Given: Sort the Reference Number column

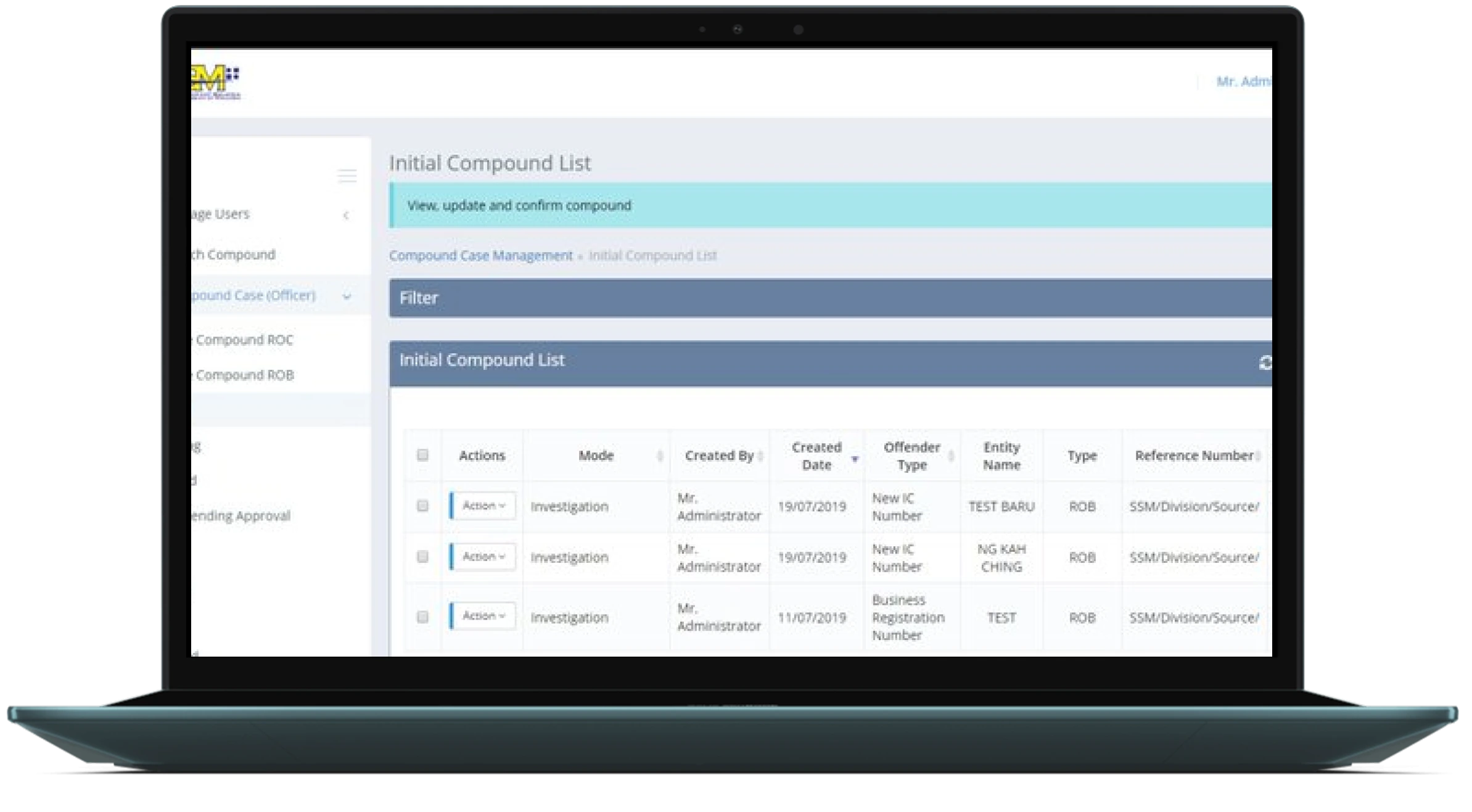Looking at the screenshot, I should (1258, 456).
